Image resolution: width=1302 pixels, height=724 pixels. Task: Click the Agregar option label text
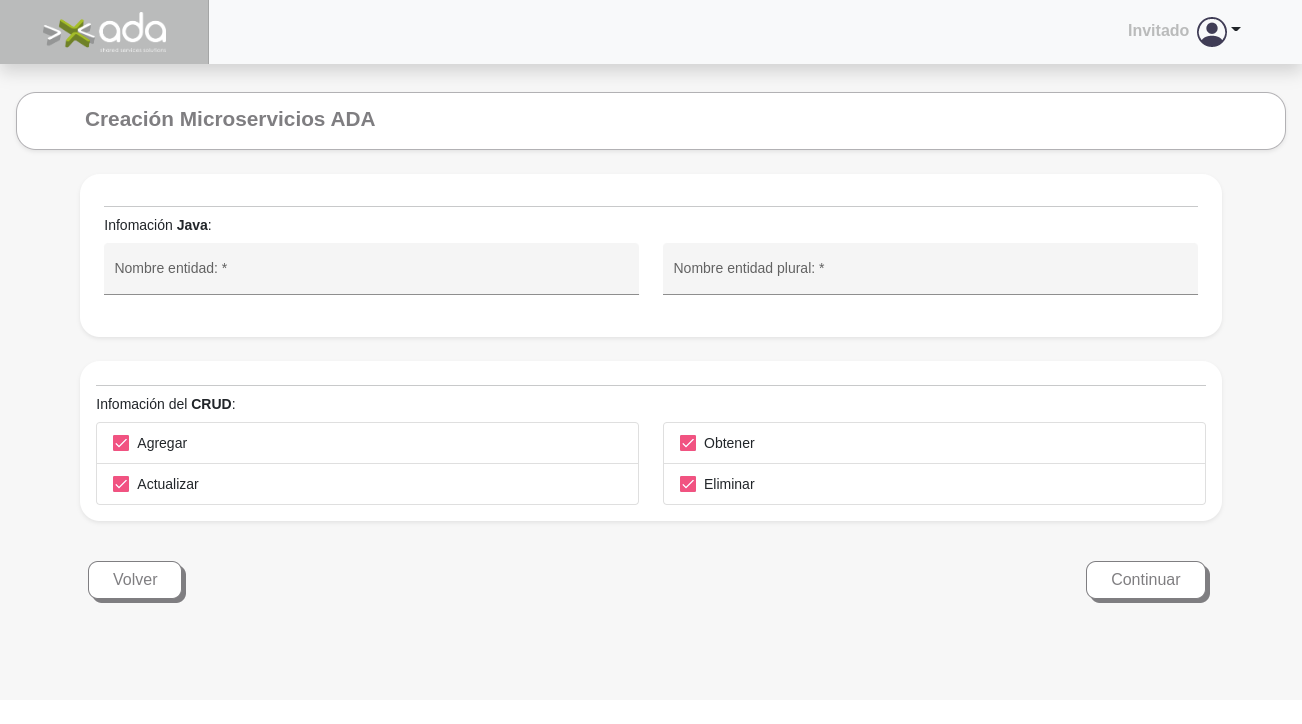point(162,443)
